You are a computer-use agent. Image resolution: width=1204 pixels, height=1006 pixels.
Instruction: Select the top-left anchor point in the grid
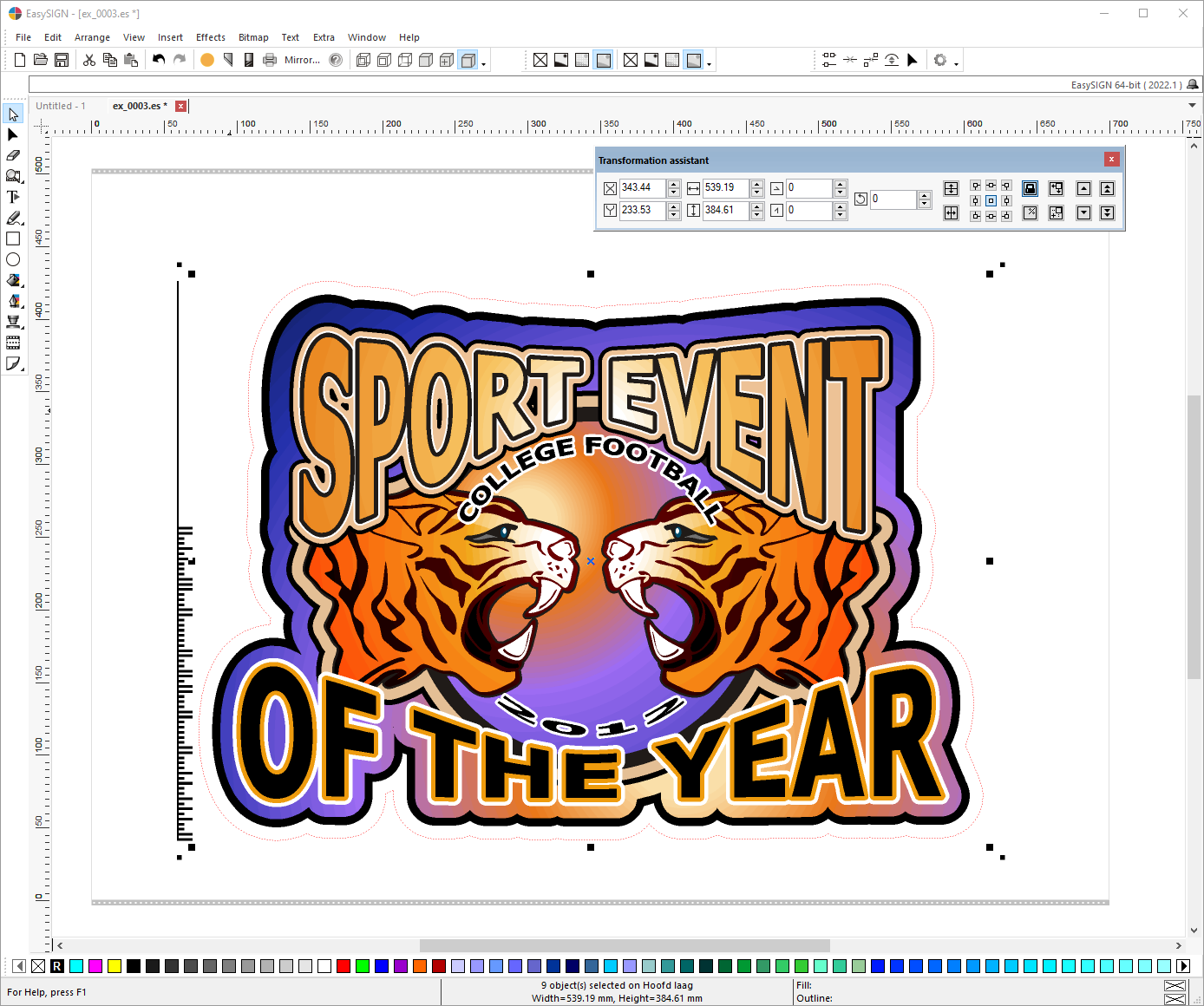(976, 186)
